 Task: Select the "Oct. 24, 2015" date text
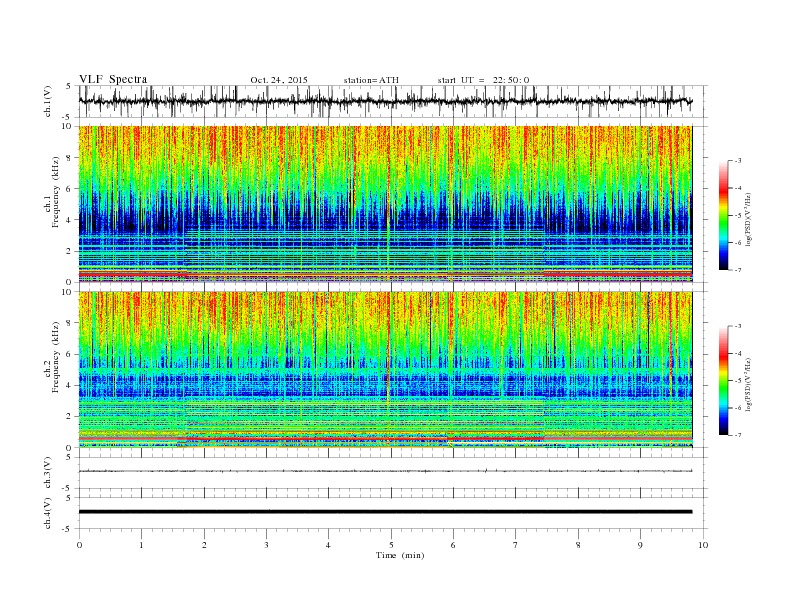(x=279, y=80)
